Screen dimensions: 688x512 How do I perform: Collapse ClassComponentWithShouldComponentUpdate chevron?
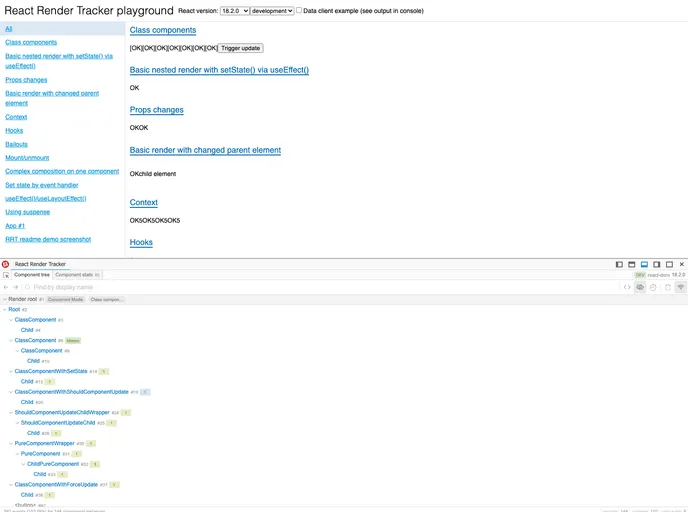[11, 392]
